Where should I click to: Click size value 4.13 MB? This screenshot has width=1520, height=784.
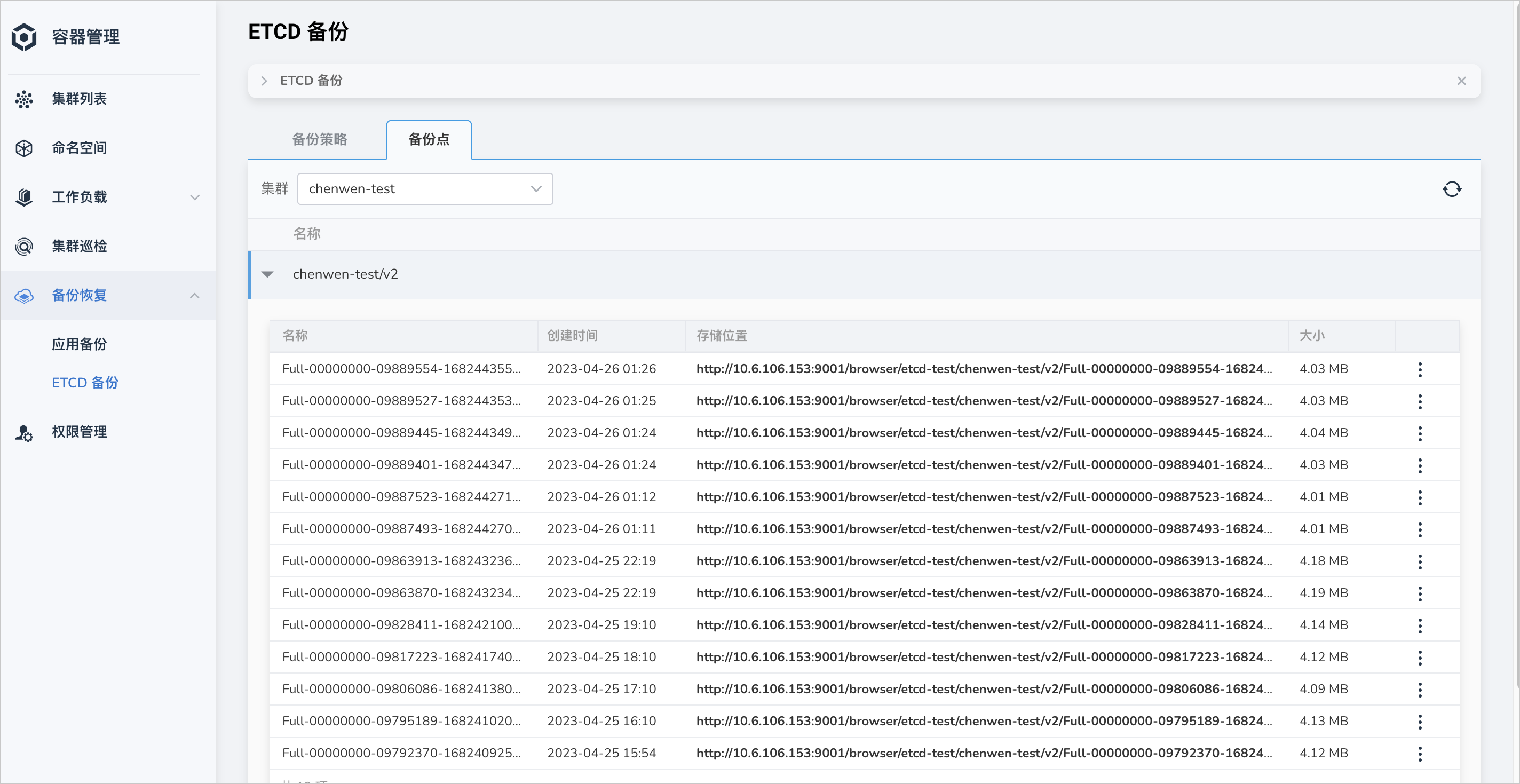tap(1324, 721)
